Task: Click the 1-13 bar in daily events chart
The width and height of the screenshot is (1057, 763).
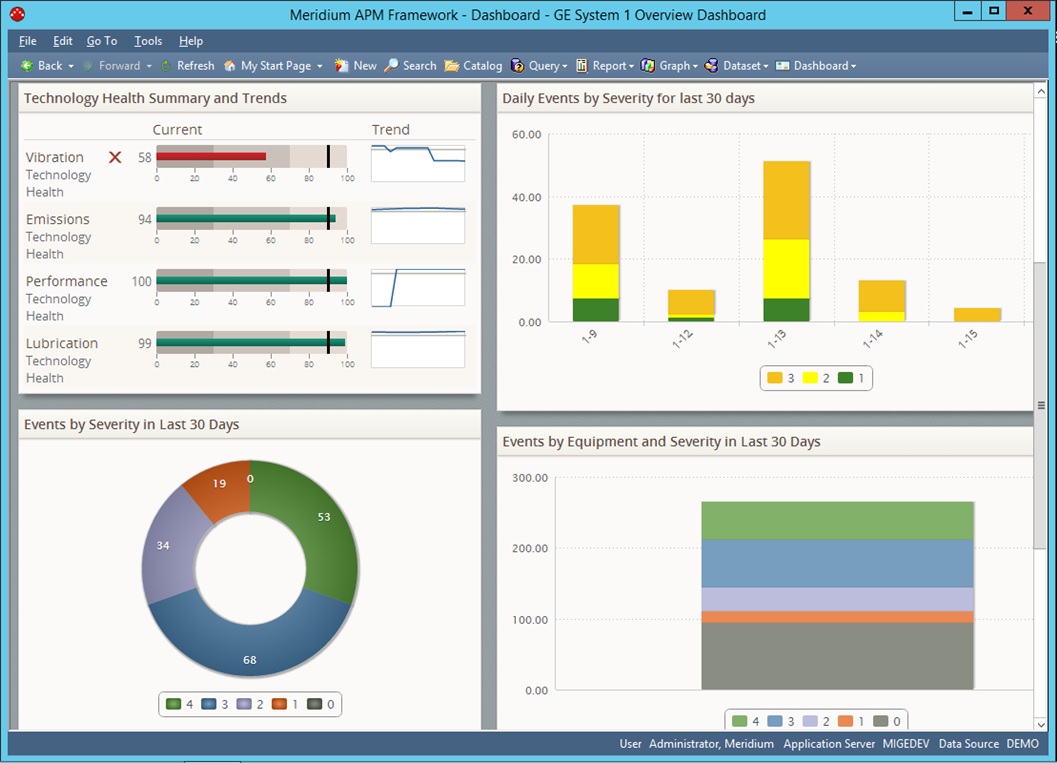Action: 786,241
